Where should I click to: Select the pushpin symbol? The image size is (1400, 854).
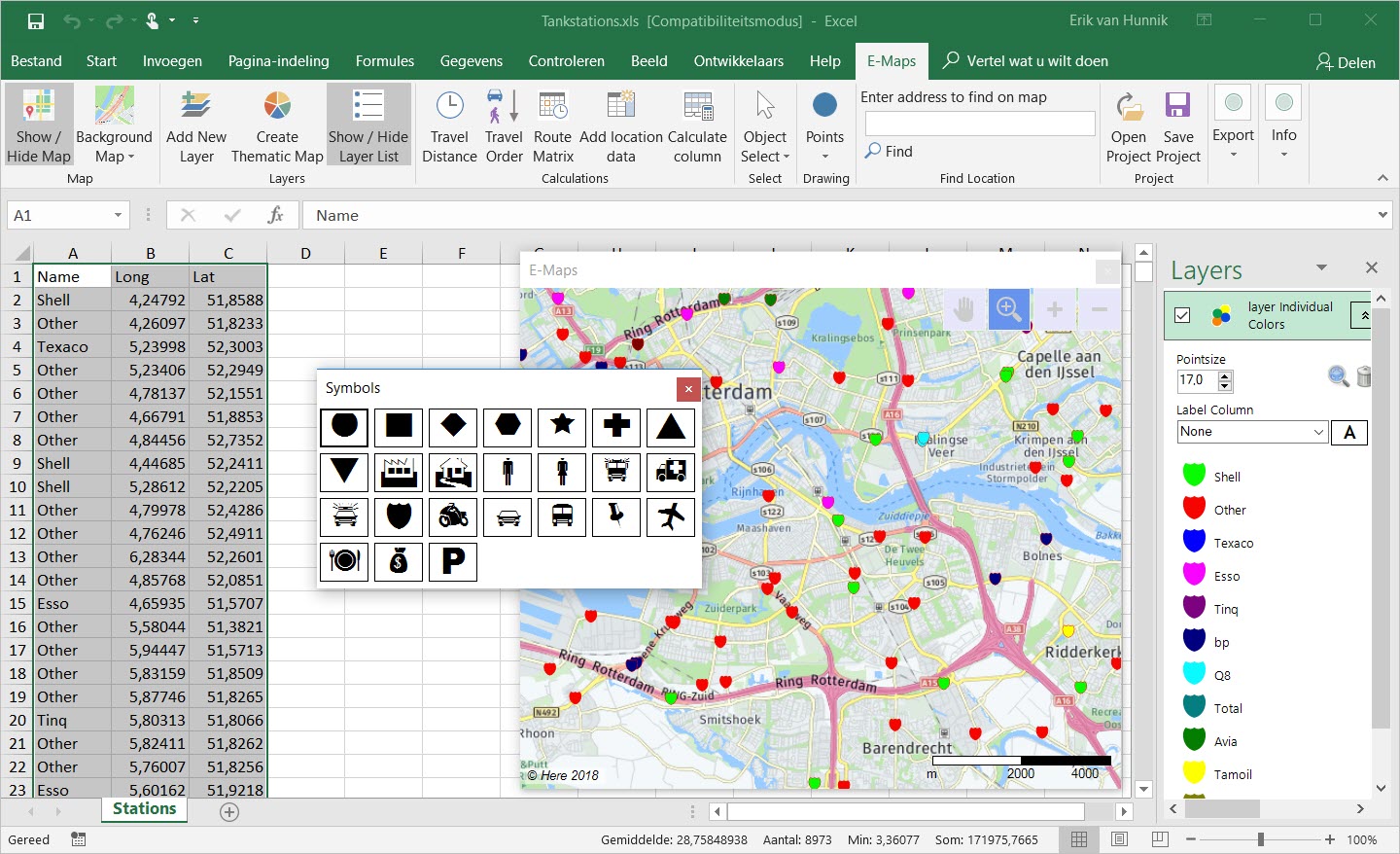click(x=616, y=516)
